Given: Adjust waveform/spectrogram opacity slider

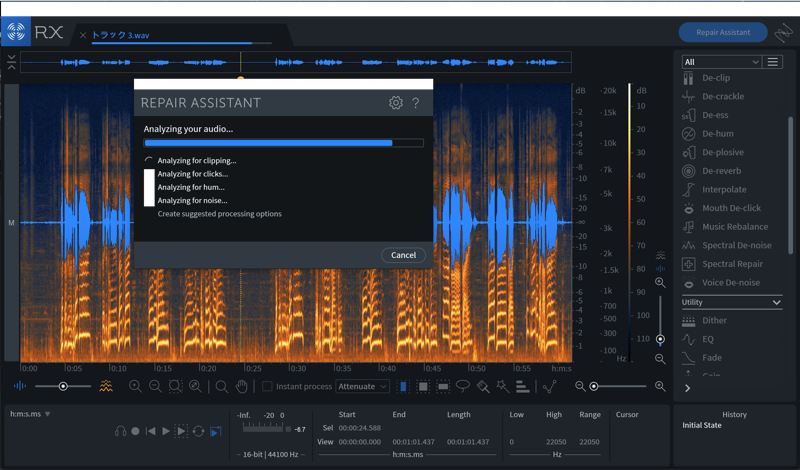Looking at the screenshot, I should [63, 387].
